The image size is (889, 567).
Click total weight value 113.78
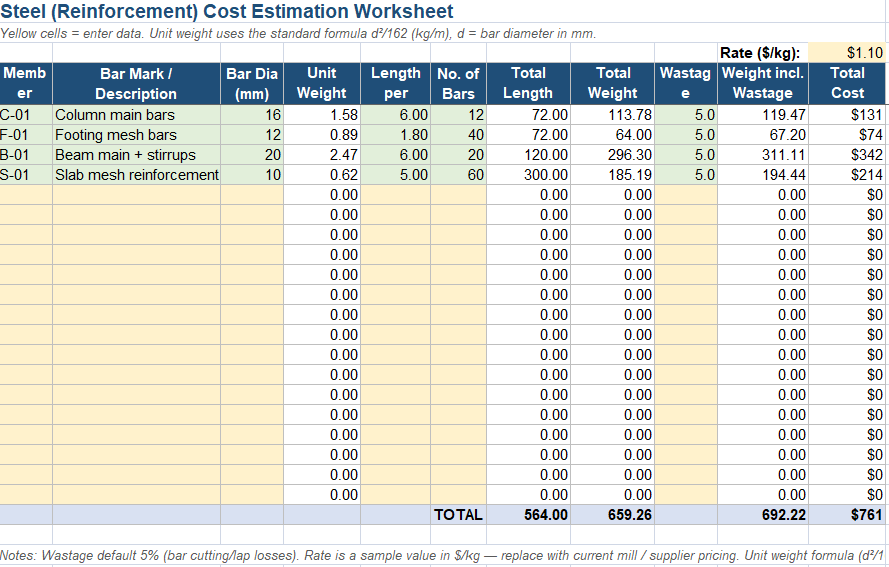pyautogui.click(x=612, y=115)
